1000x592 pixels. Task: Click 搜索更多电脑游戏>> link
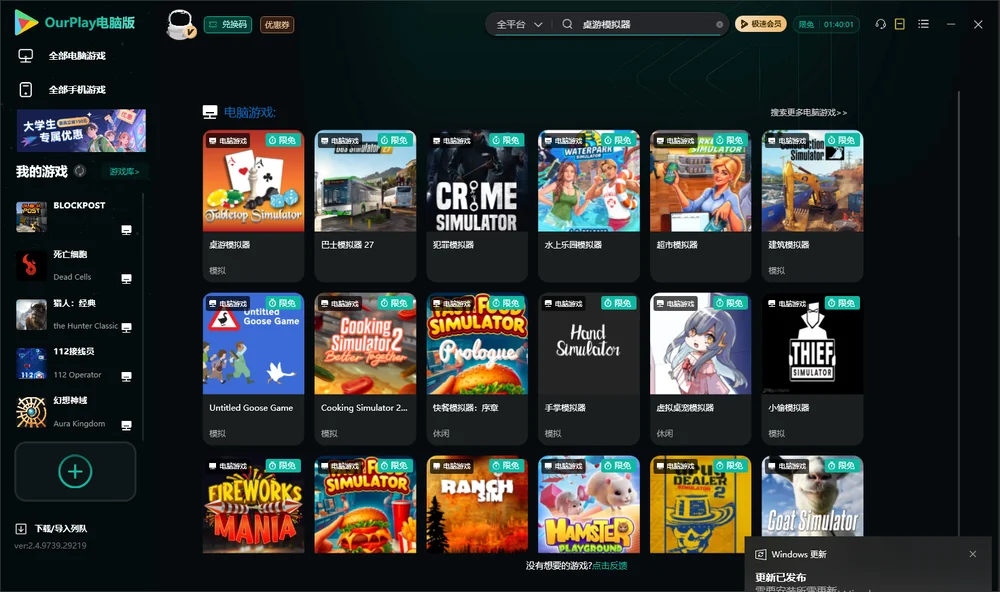point(809,113)
